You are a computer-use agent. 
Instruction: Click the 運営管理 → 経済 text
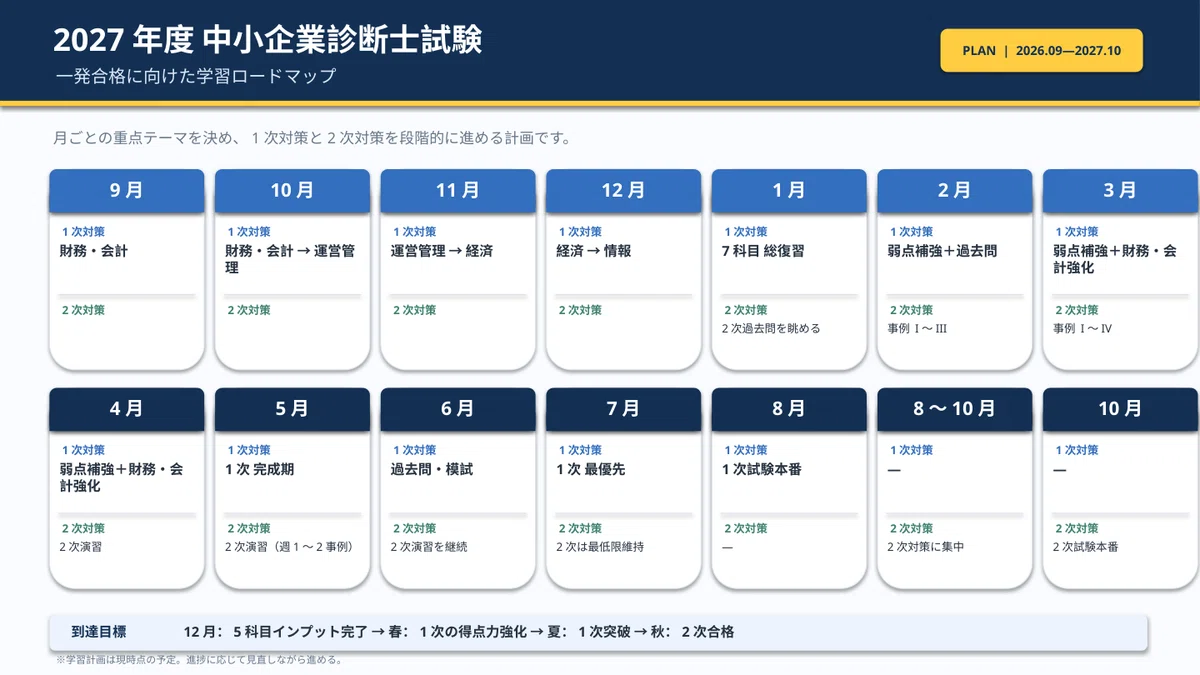coord(442,251)
